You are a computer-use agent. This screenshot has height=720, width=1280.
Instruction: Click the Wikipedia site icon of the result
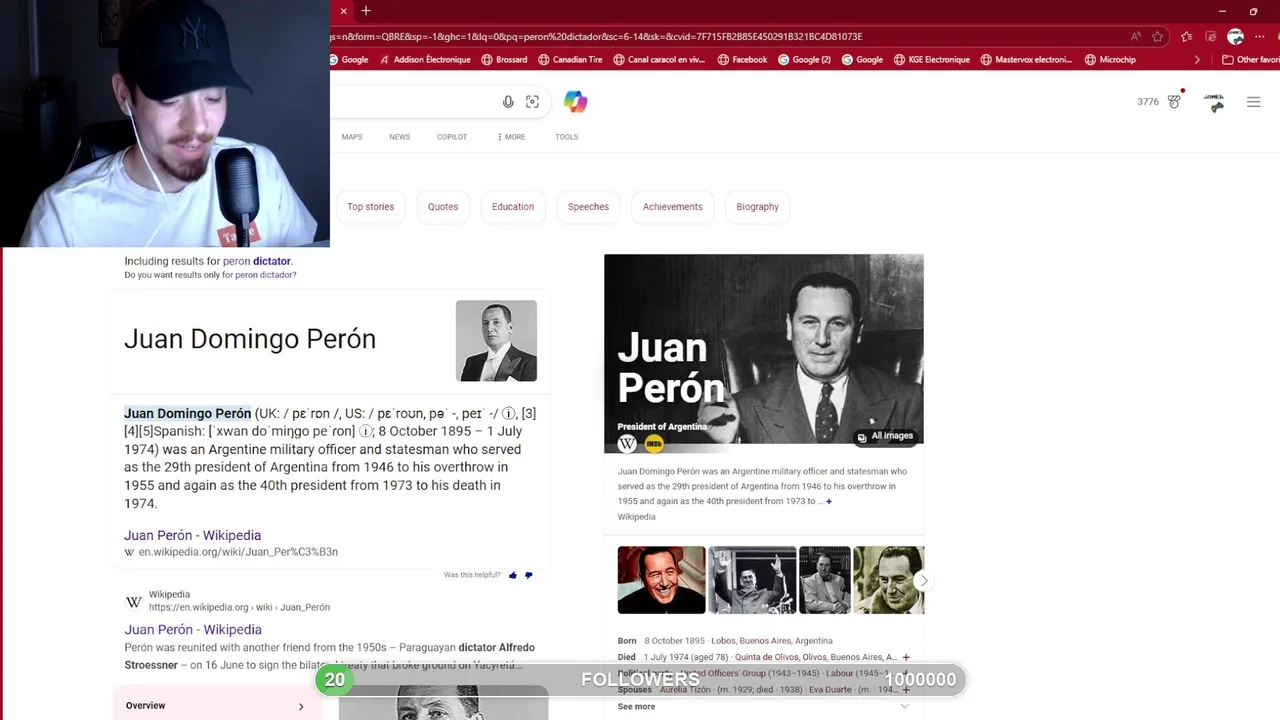133,601
